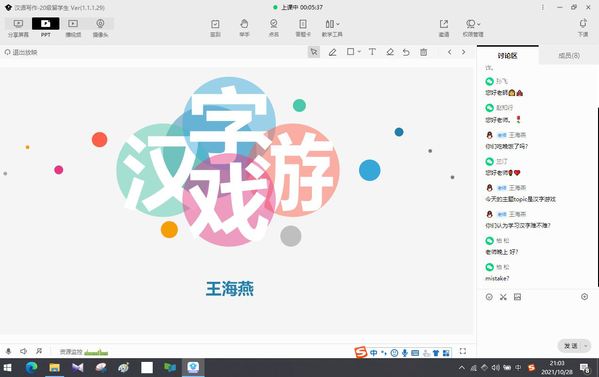Viewport: 599px width, 377px height.
Task: Toggle the microphone at bottom left
Action: pyautogui.click(x=8, y=351)
